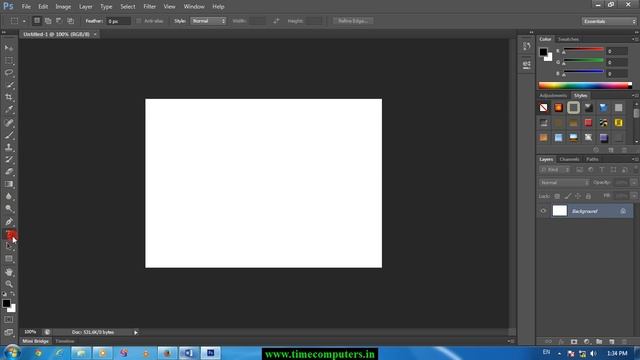Toggle Lock position
The height and width of the screenshot is (360, 640).
[x=578, y=196]
